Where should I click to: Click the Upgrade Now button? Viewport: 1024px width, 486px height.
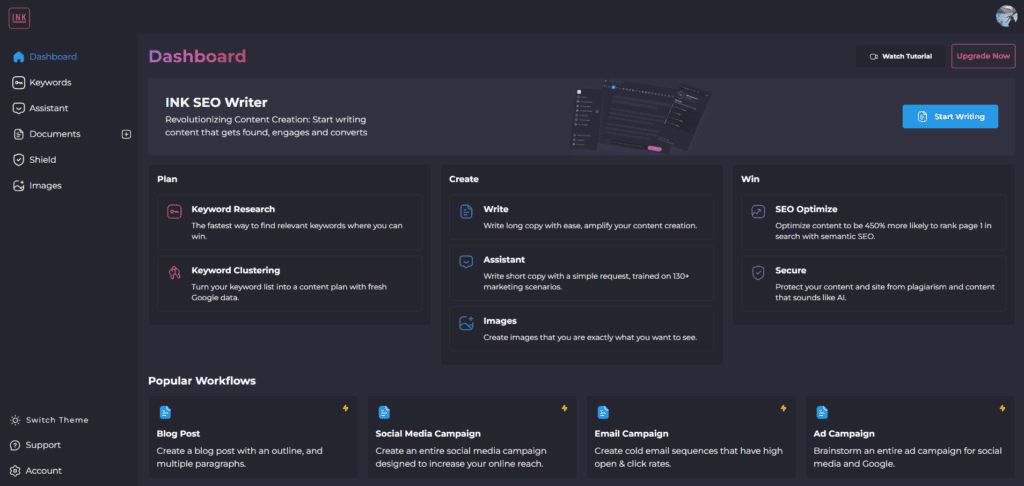point(984,56)
